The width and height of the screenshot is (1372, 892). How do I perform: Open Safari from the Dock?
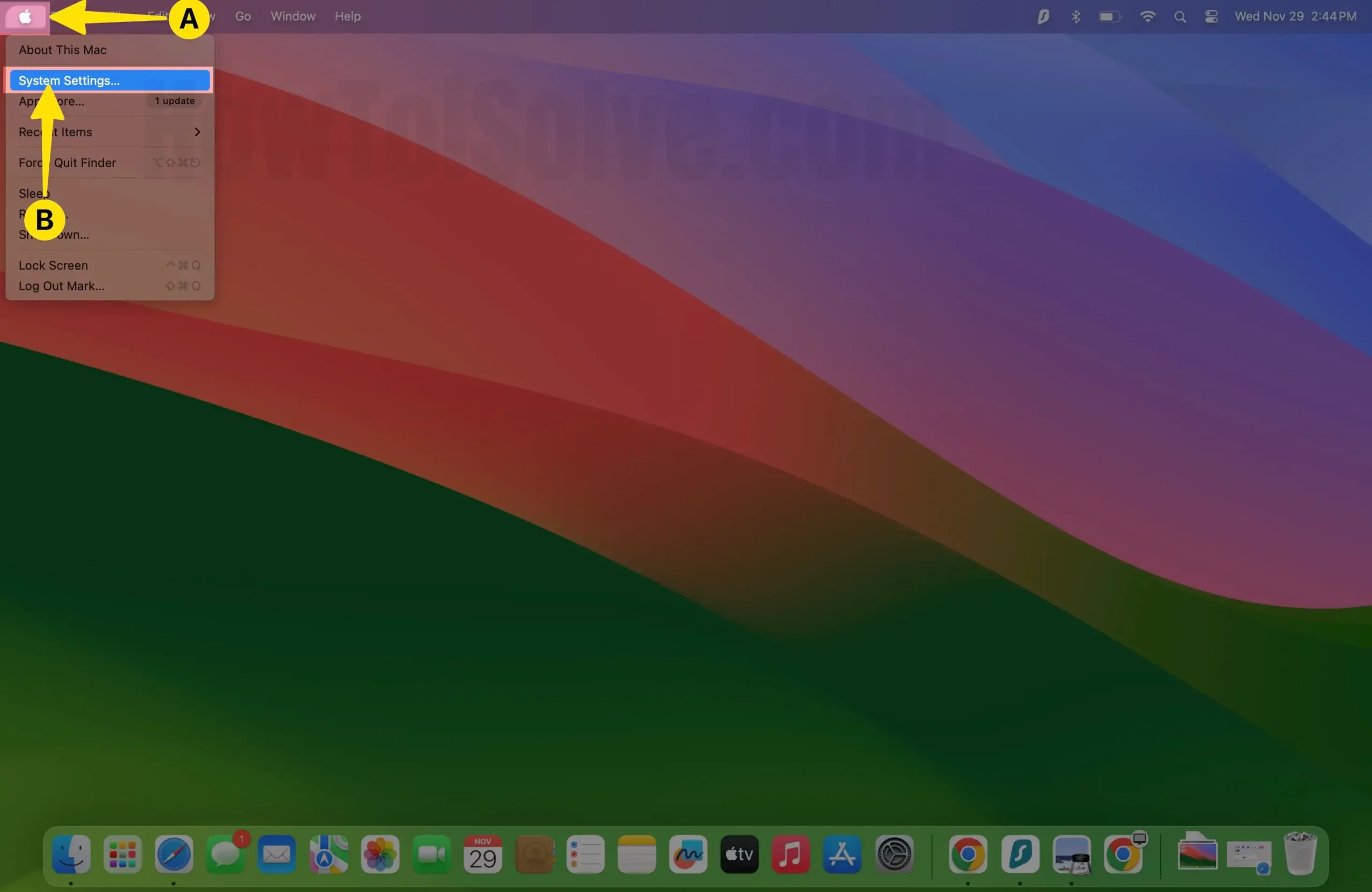click(x=174, y=853)
